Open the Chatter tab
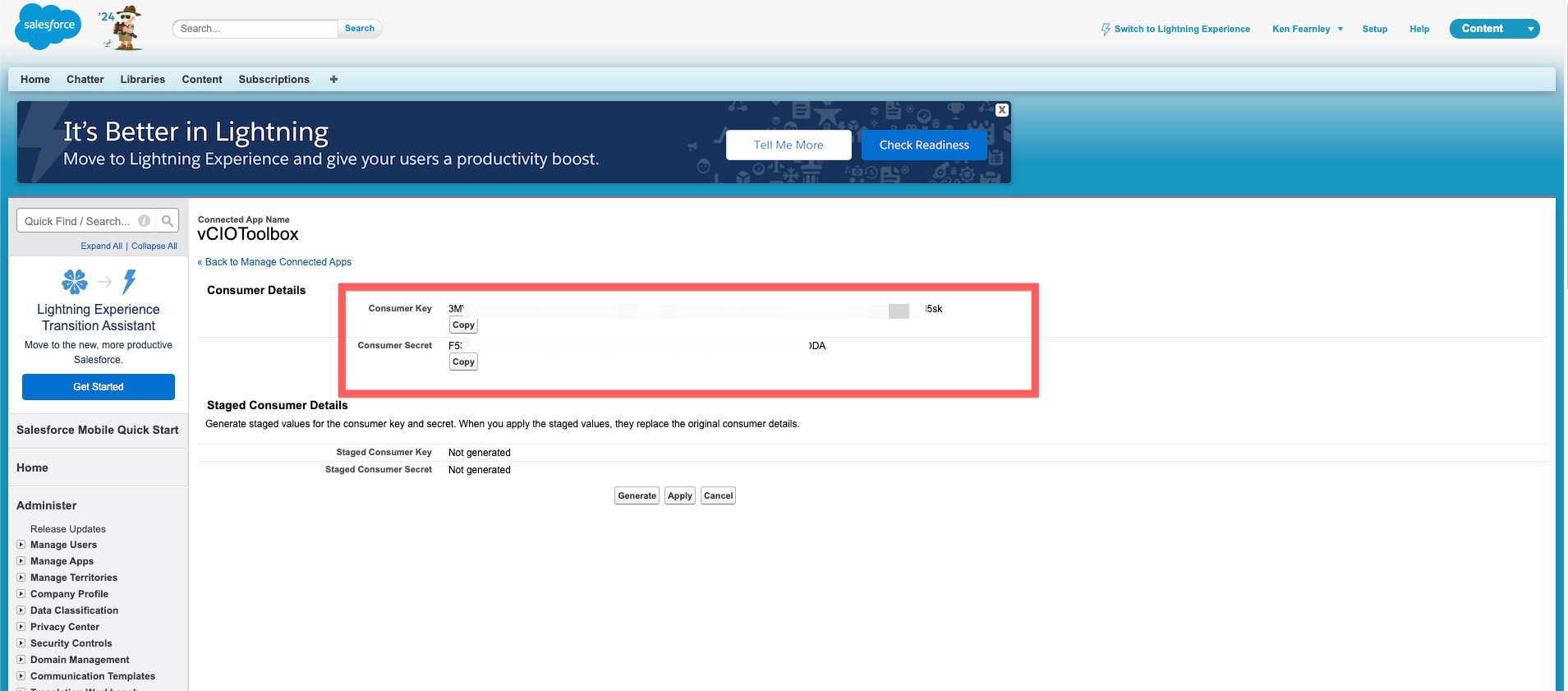Image resolution: width=1568 pixels, height=691 pixels. pos(85,80)
